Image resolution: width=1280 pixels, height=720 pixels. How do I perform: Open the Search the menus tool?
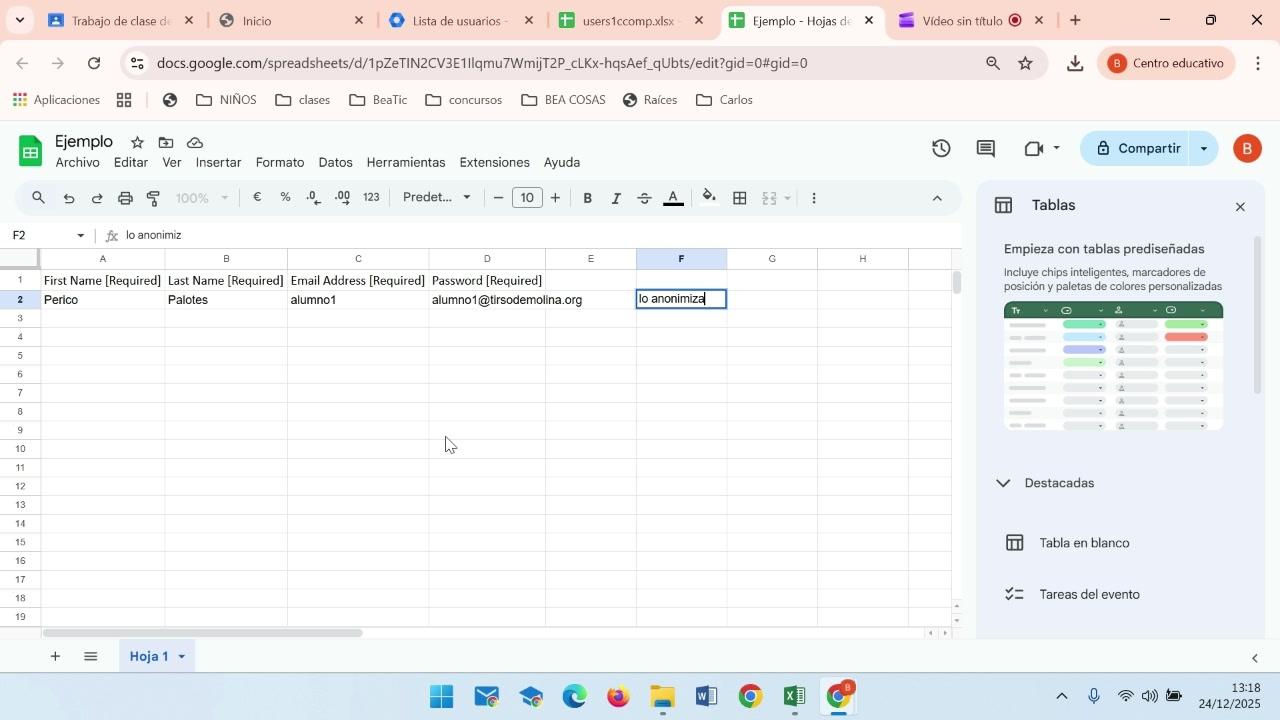(39, 198)
